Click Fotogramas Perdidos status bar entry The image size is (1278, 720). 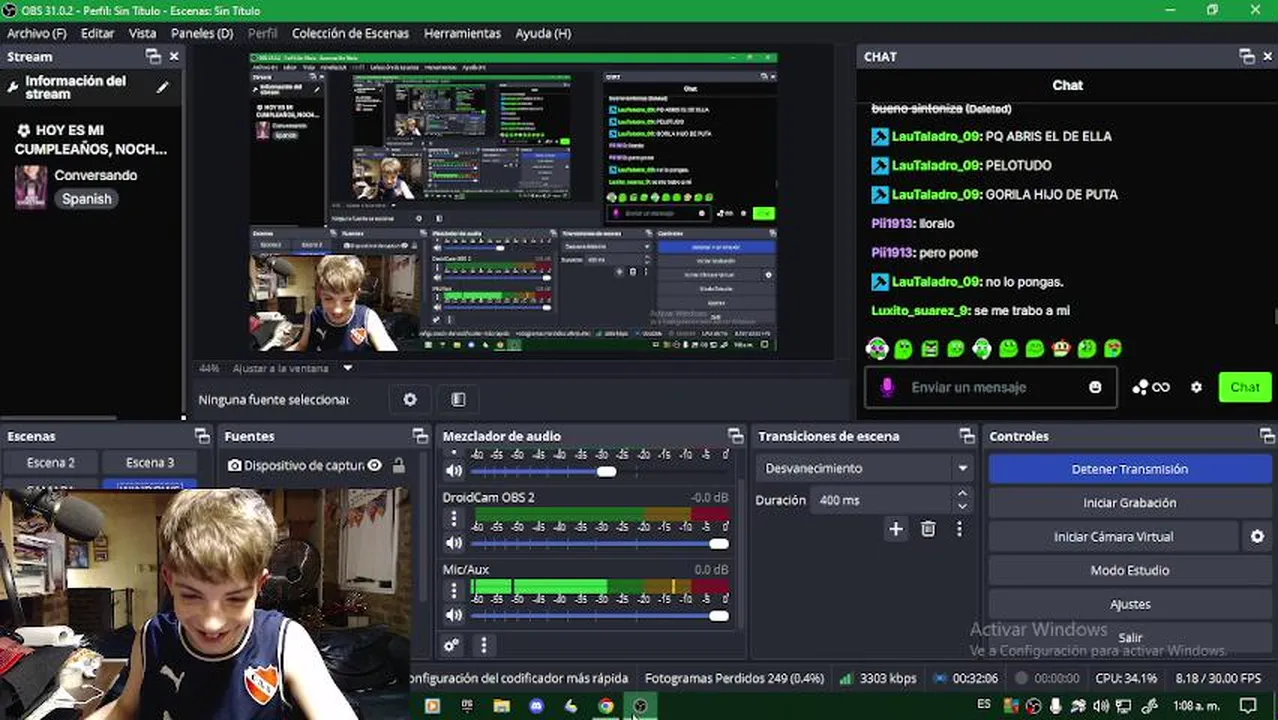pyautogui.click(x=734, y=678)
